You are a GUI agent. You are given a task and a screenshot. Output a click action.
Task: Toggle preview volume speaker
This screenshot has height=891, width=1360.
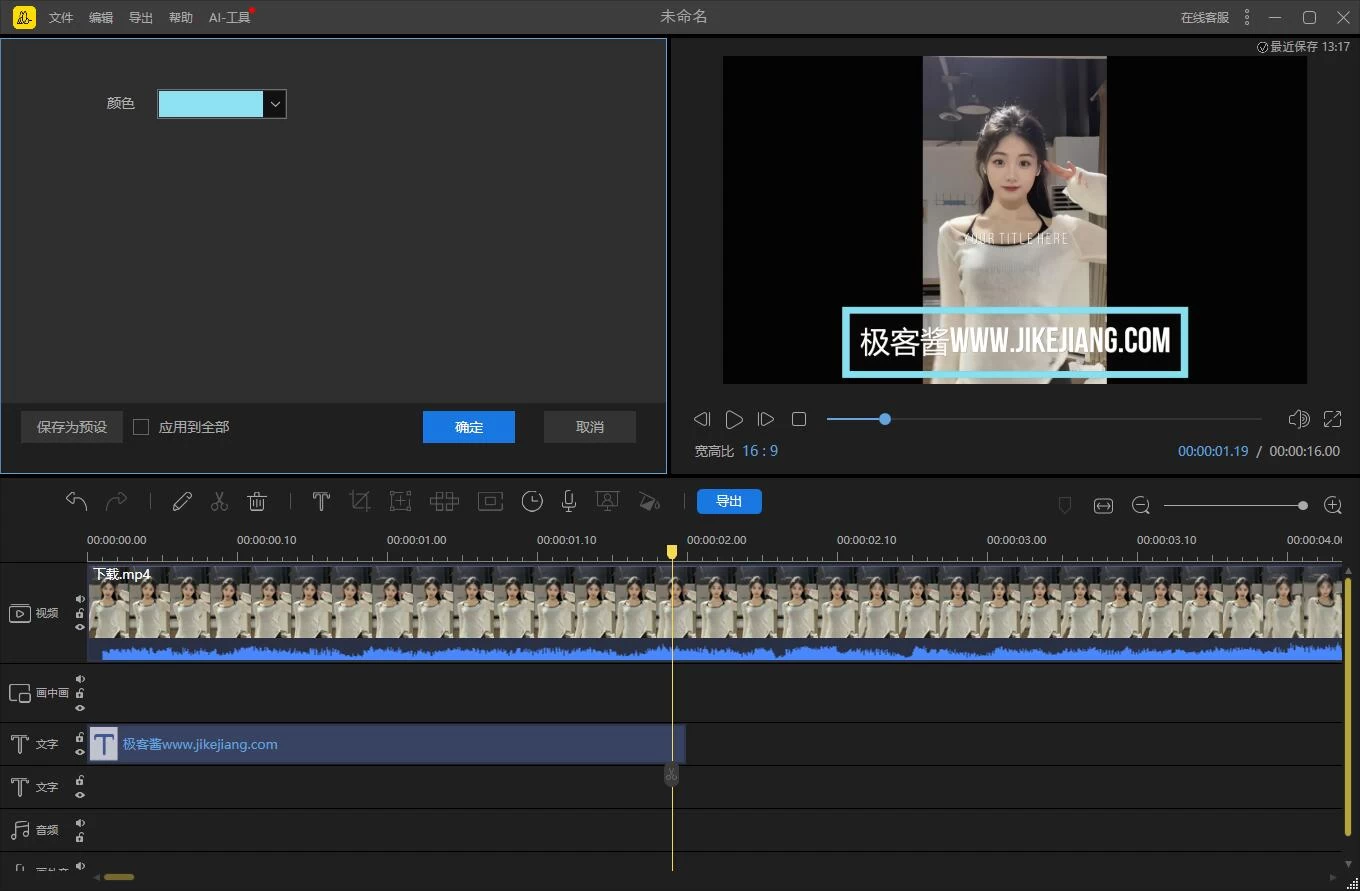click(1298, 419)
